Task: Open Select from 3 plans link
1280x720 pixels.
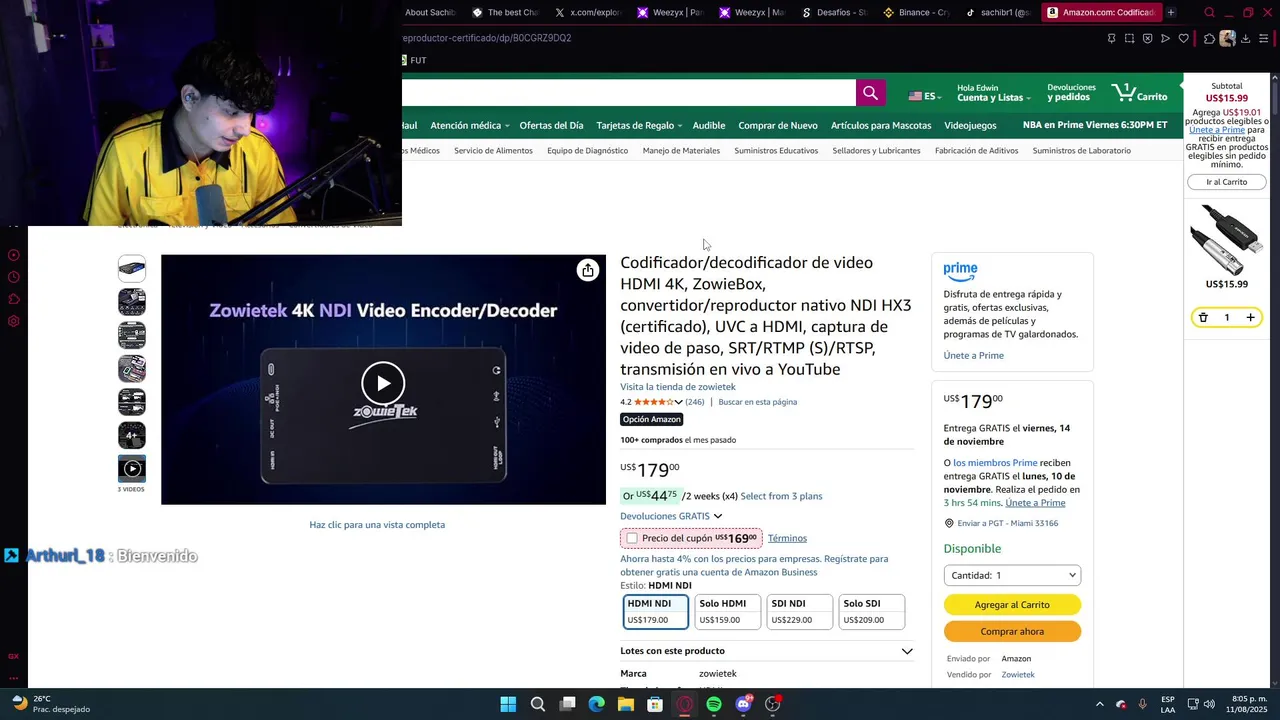Action: (781, 496)
